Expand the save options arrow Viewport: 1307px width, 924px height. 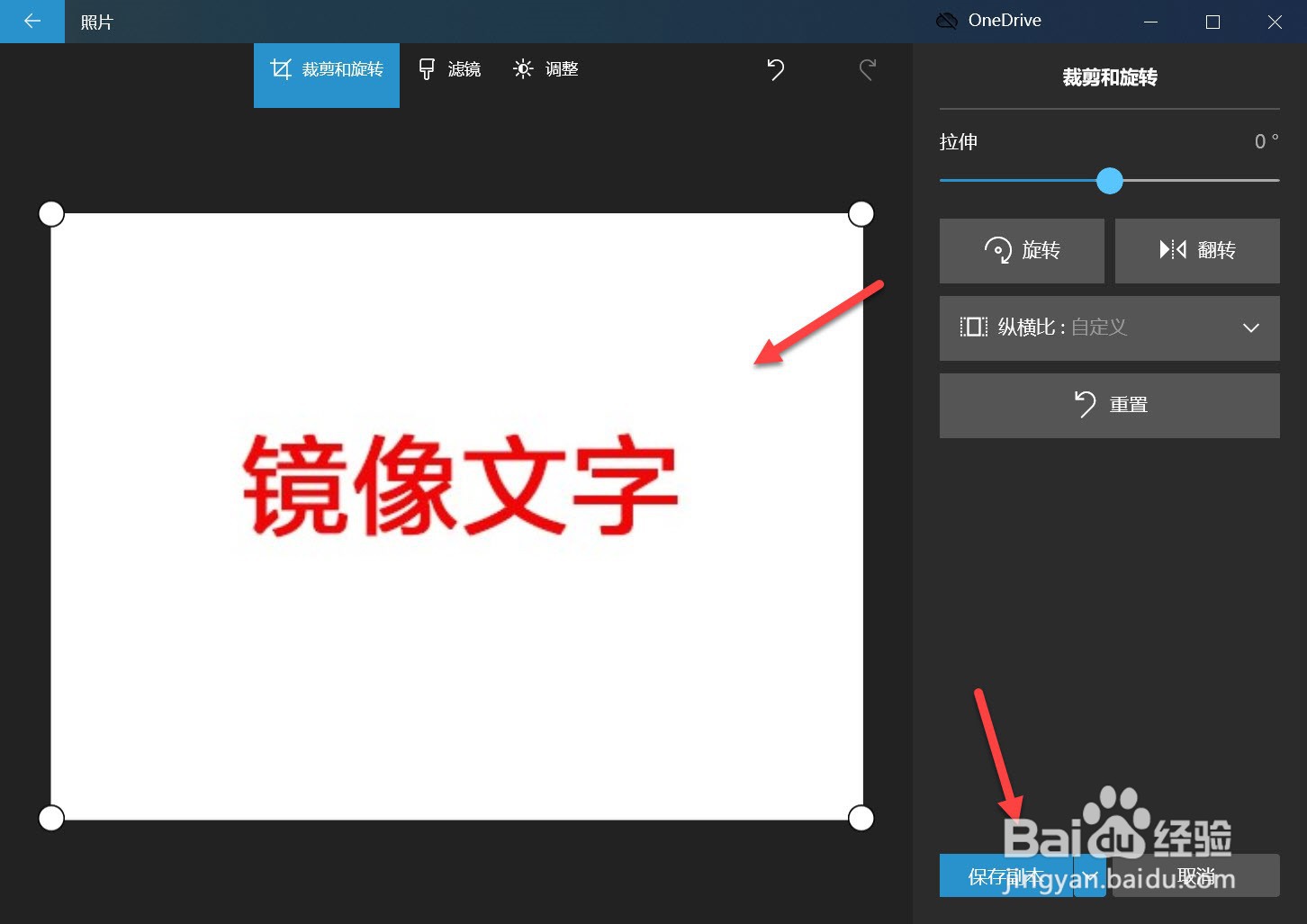click(x=1090, y=875)
